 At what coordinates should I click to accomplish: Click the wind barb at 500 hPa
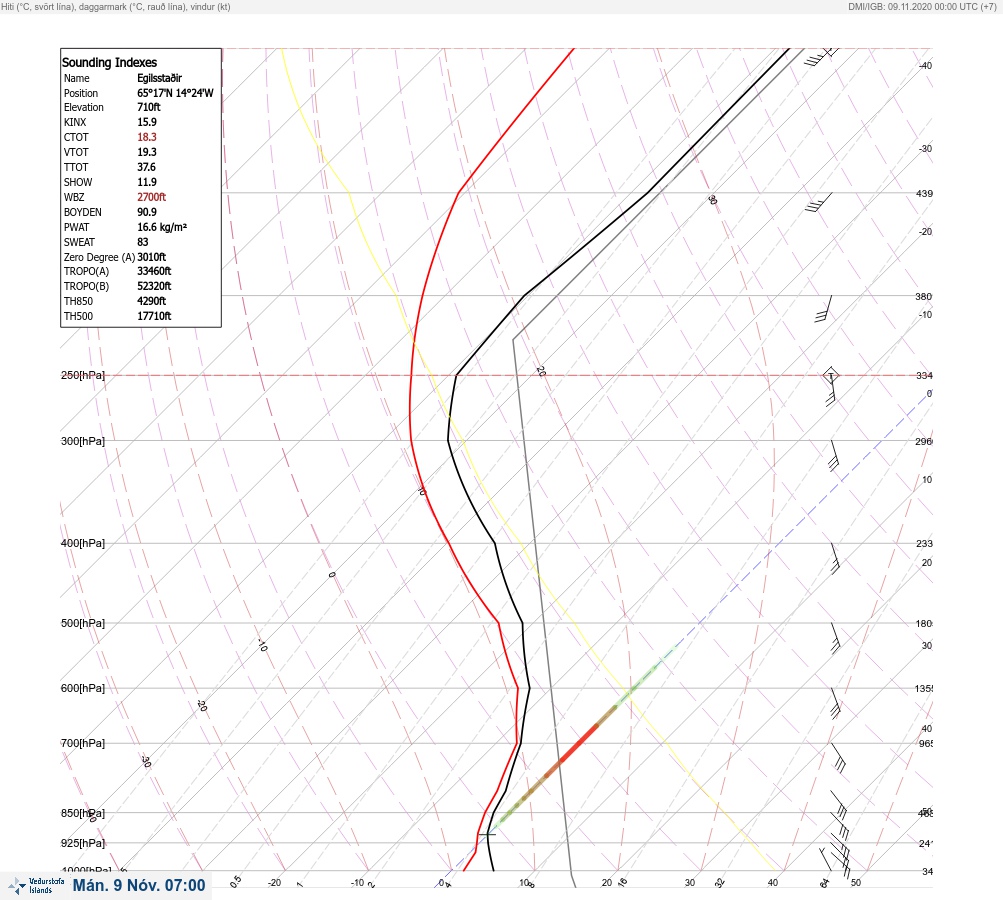click(835, 638)
